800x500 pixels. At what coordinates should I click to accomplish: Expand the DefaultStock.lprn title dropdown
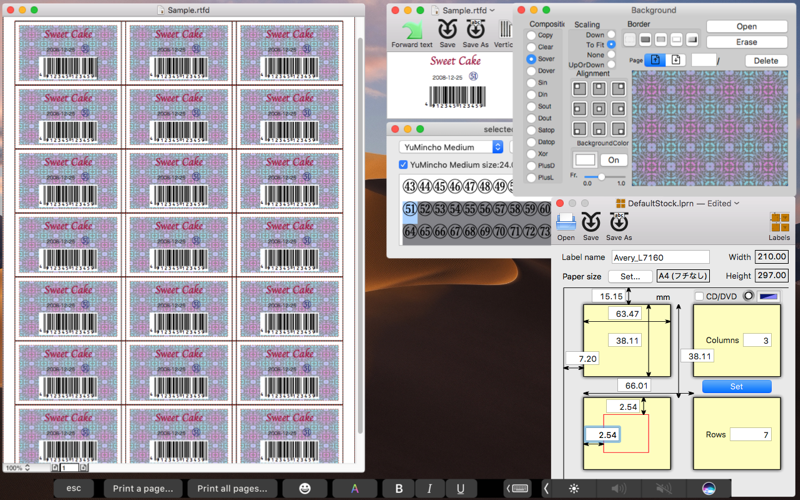click(x=735, y=203)
